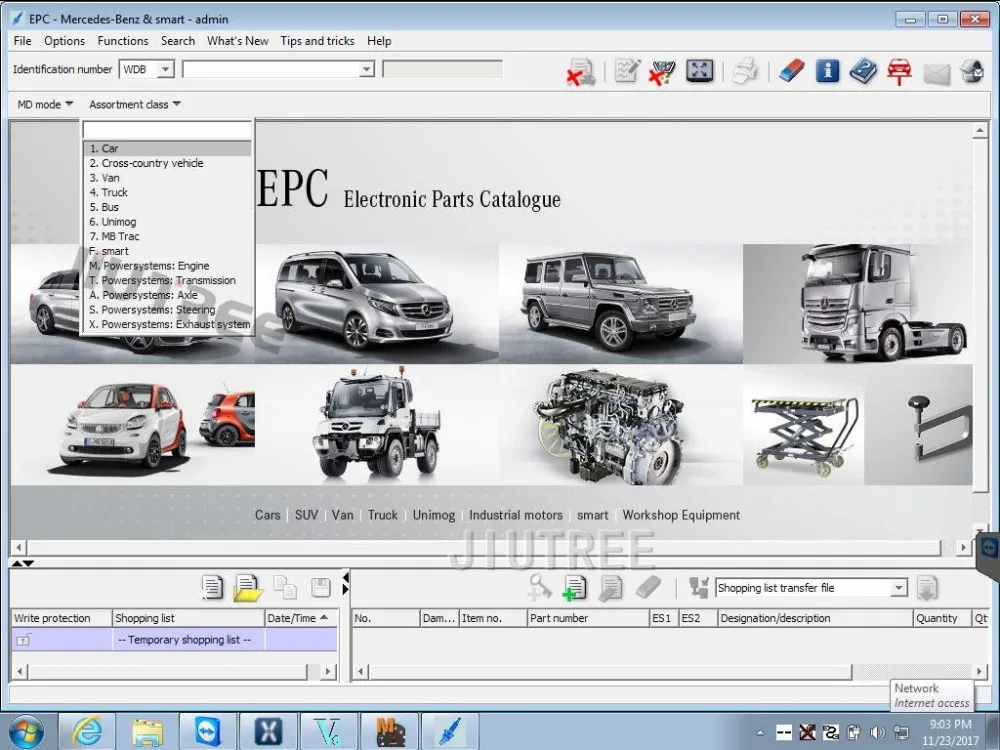Open shopping list yellow folder icon
1000x750 pixels.
click(x=247, y=588)
